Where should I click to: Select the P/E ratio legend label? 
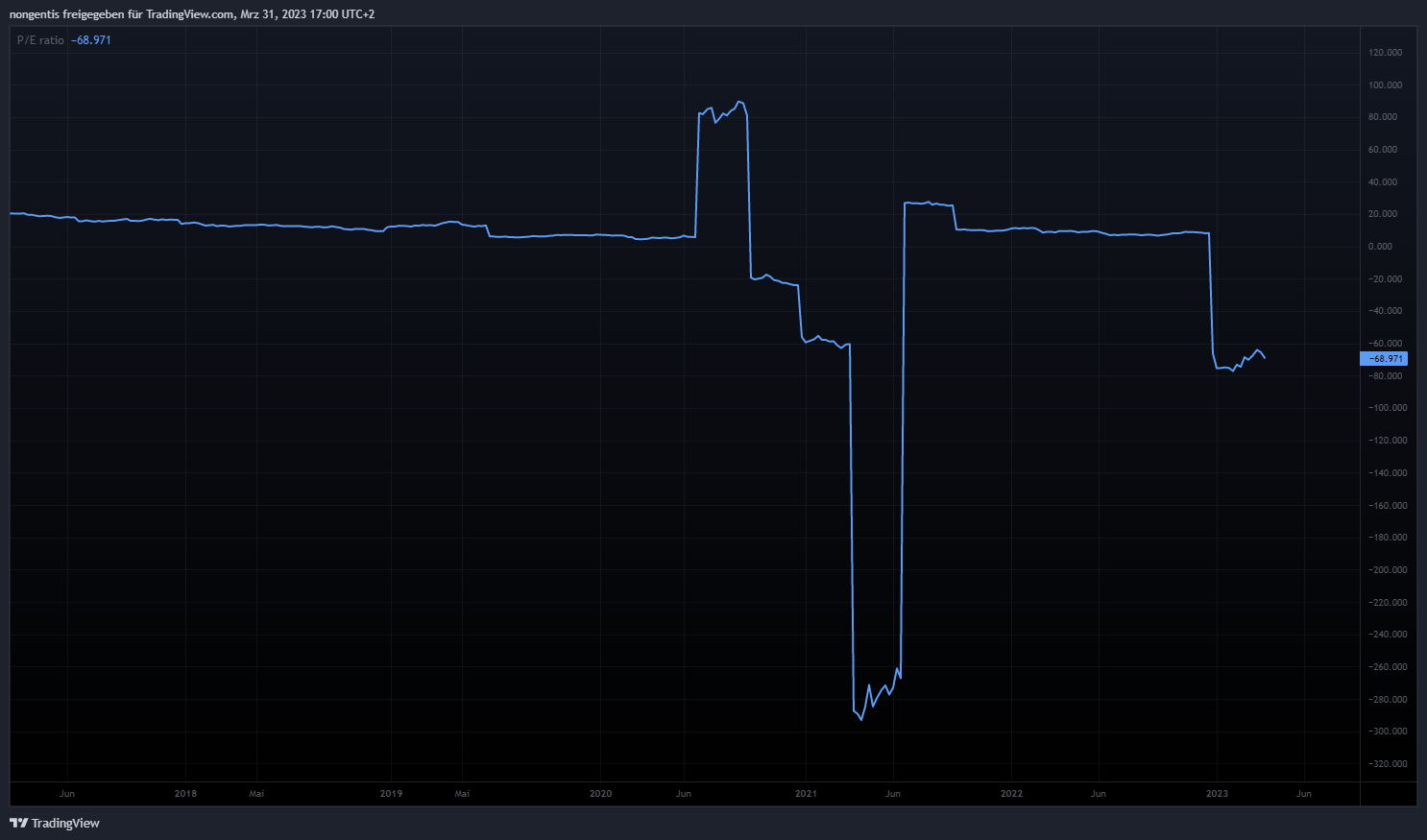pos(40,40)
